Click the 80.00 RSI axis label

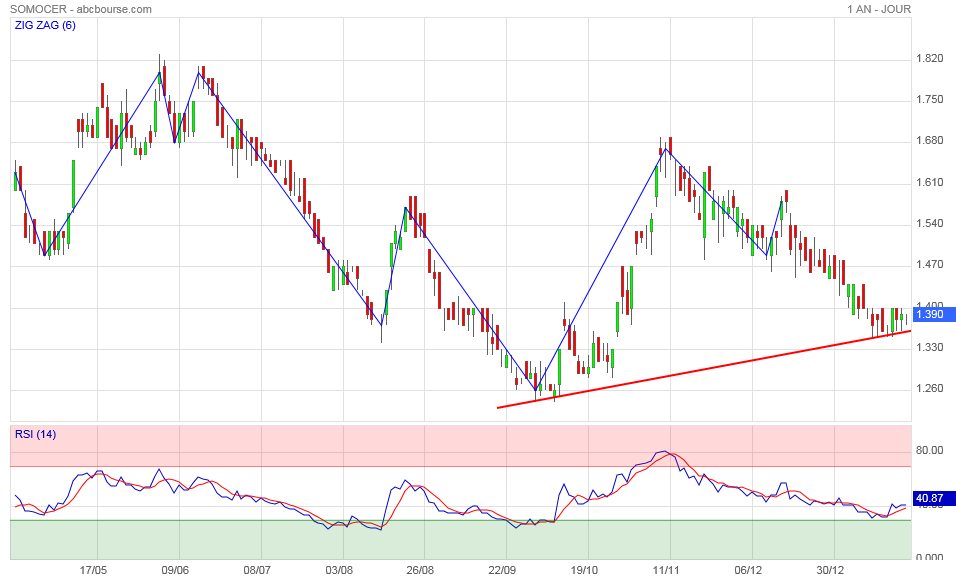click(x=930, y=451)
